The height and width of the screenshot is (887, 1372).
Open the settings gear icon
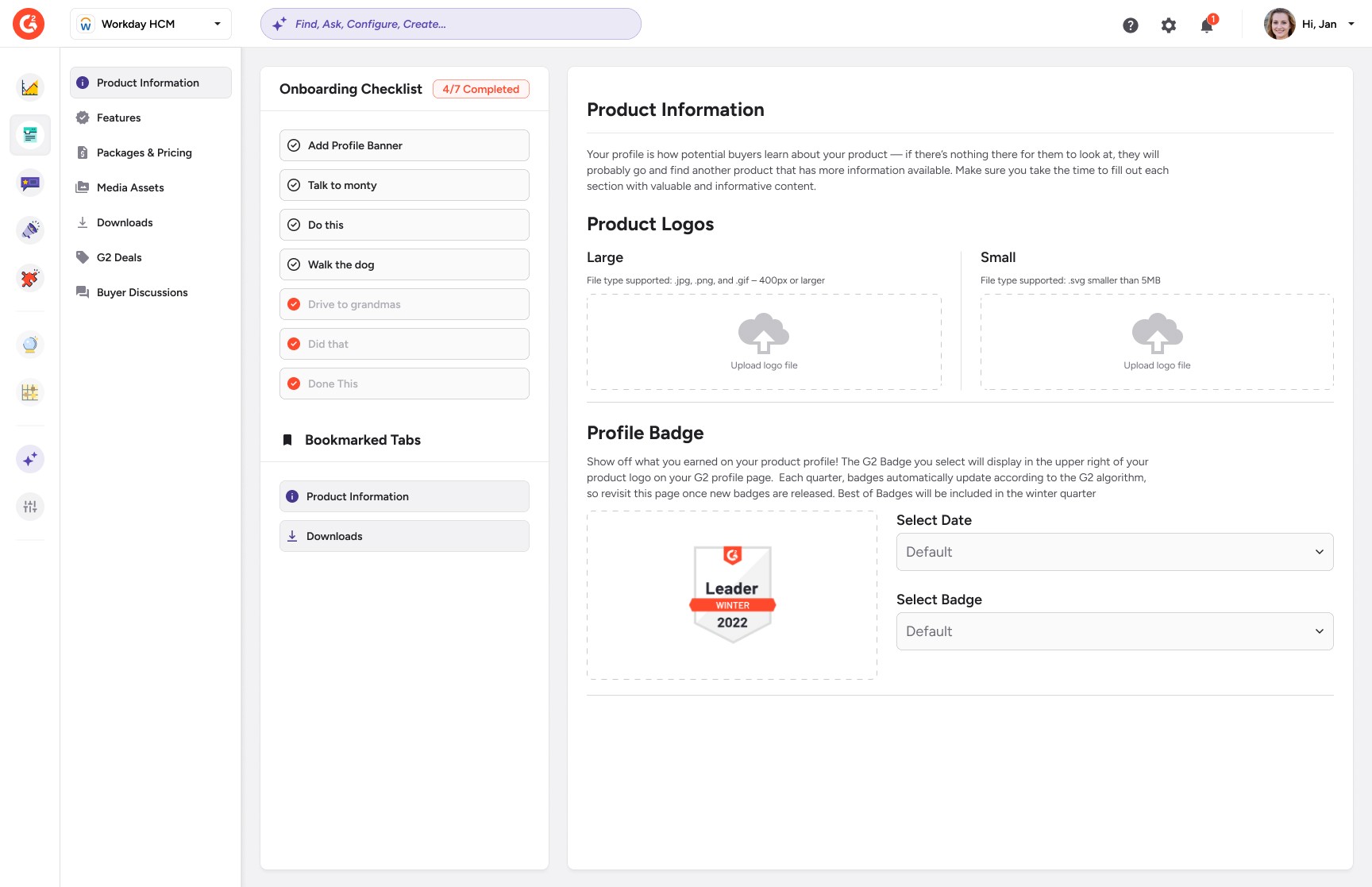point(1169,25)
